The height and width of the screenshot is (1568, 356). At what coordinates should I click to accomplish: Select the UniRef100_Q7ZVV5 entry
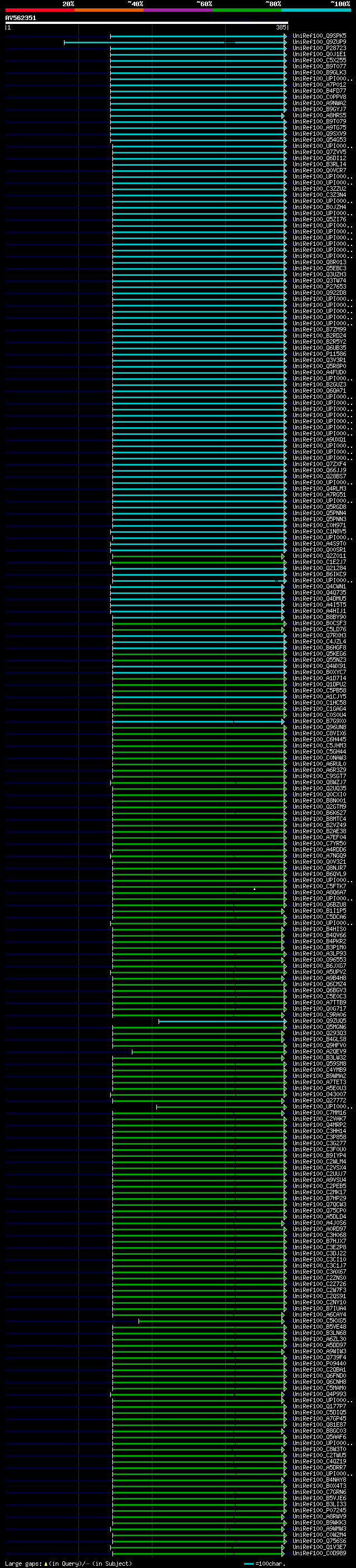point(319,152)
